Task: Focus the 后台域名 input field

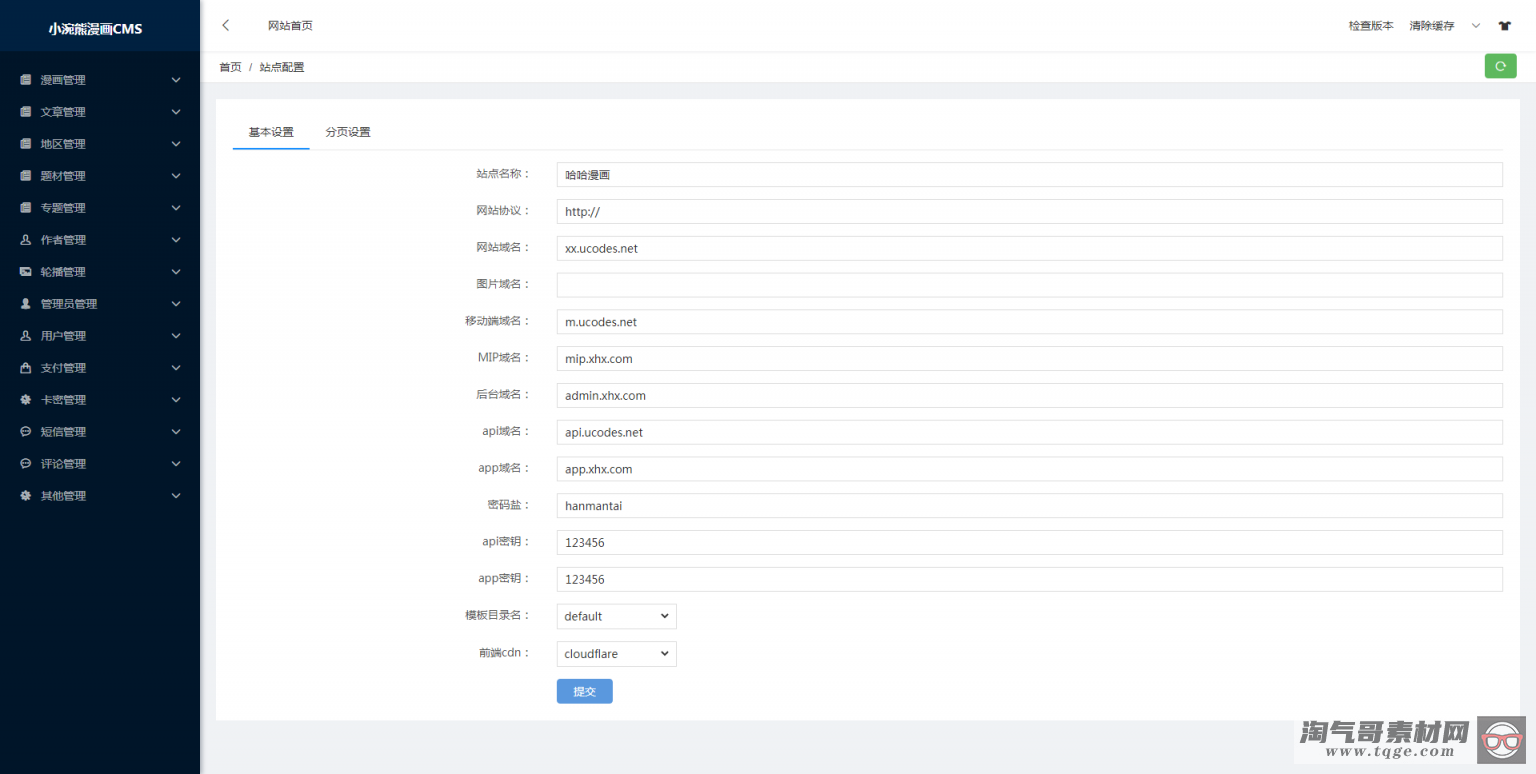Action: point(1030,395)
